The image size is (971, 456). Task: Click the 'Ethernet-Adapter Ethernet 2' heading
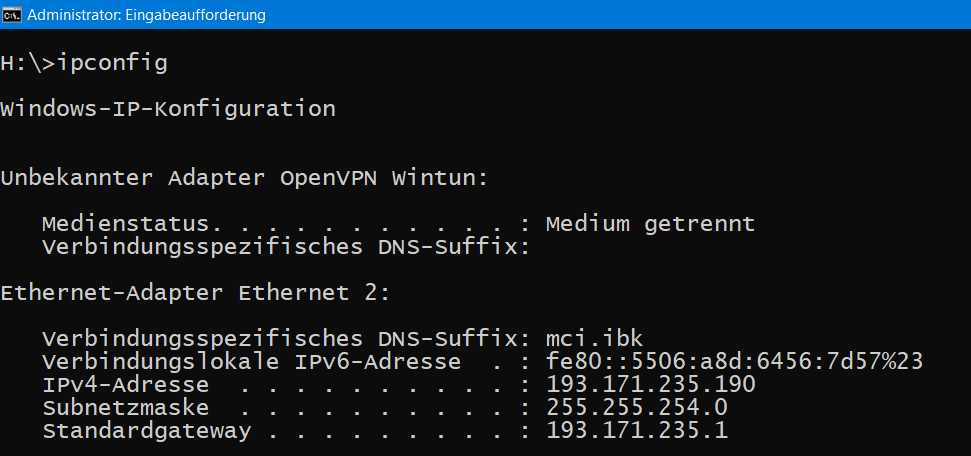196,292
